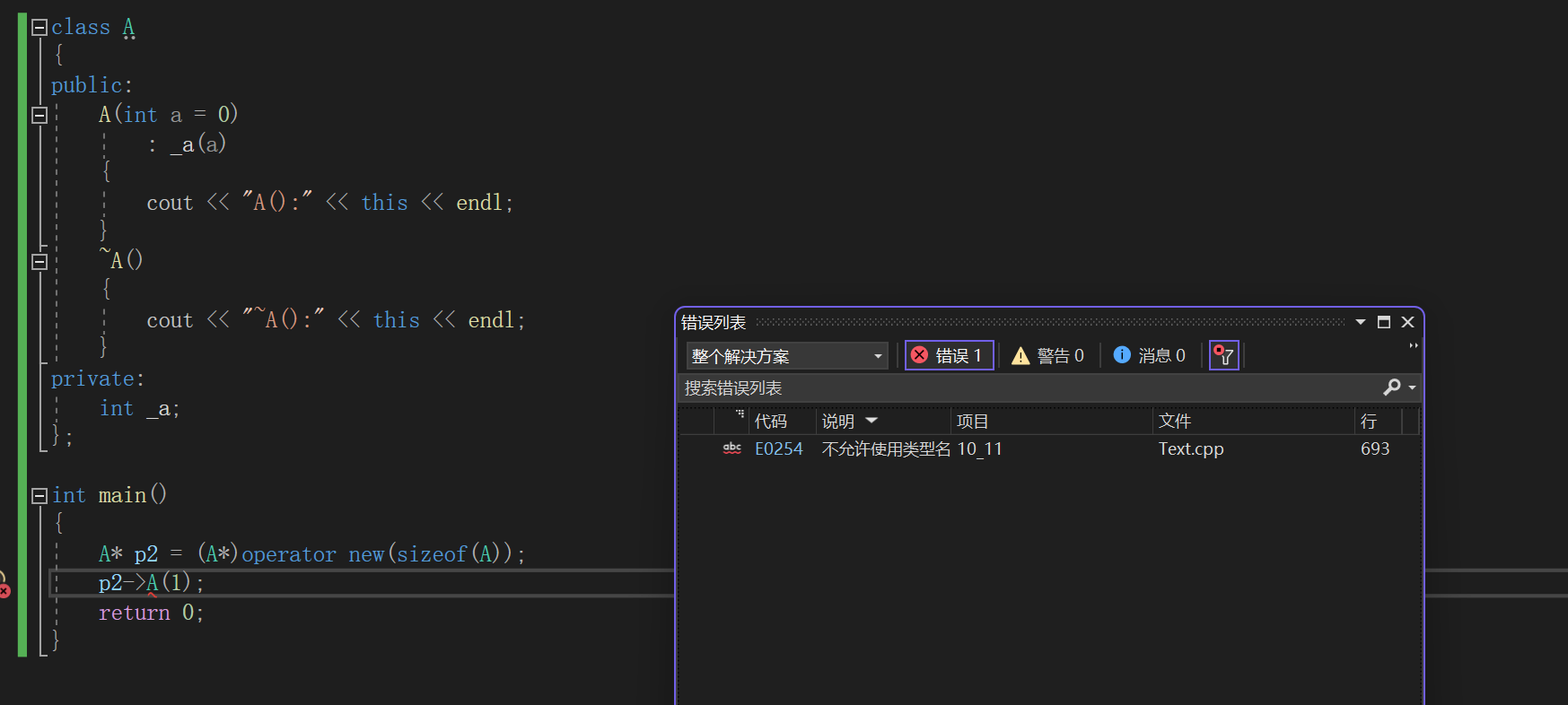Click the 错误列表 panel title
1568x705 pixels.
click(x=714, y=322)
